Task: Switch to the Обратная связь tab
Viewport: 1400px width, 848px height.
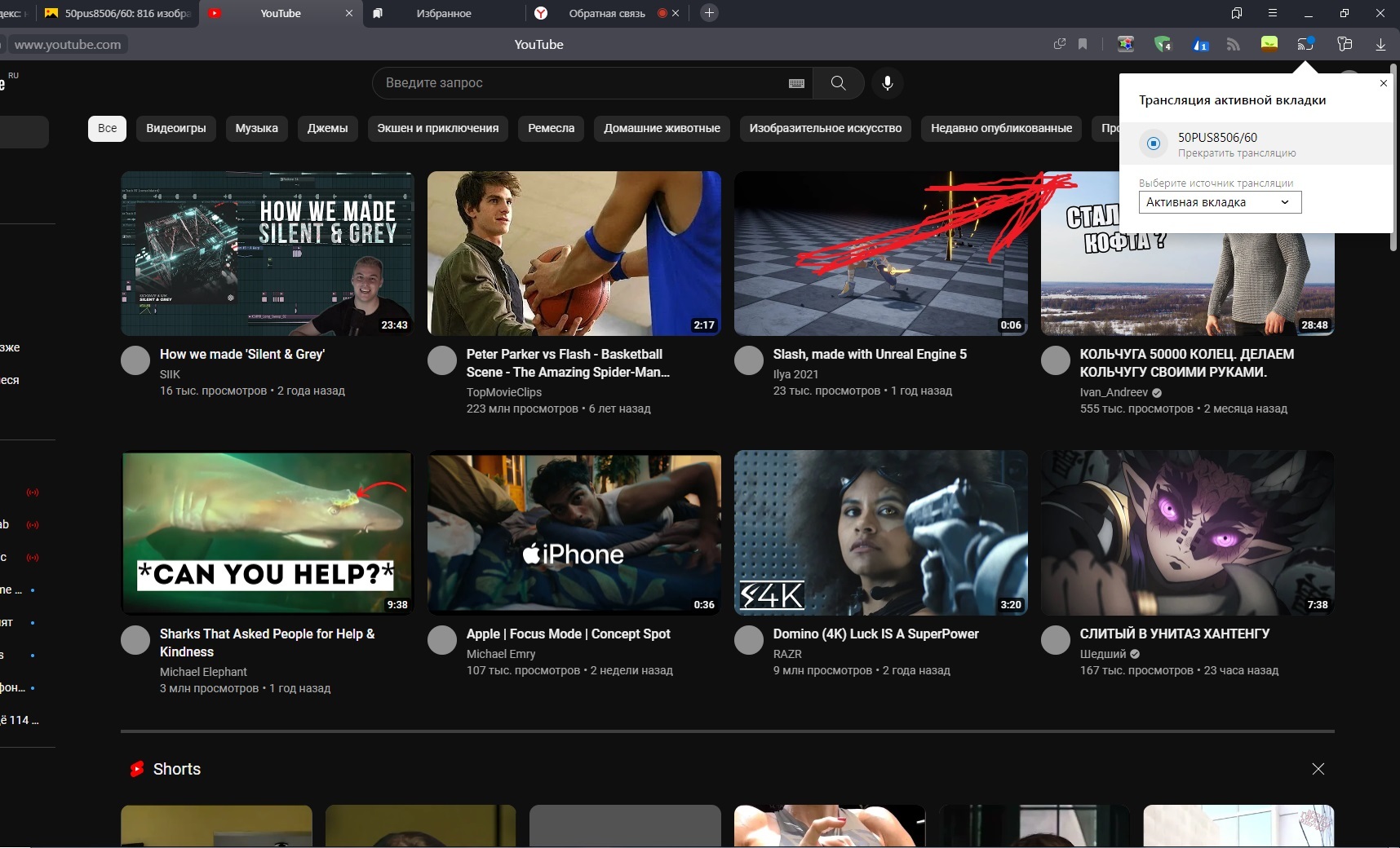Action: click(606, 13)
